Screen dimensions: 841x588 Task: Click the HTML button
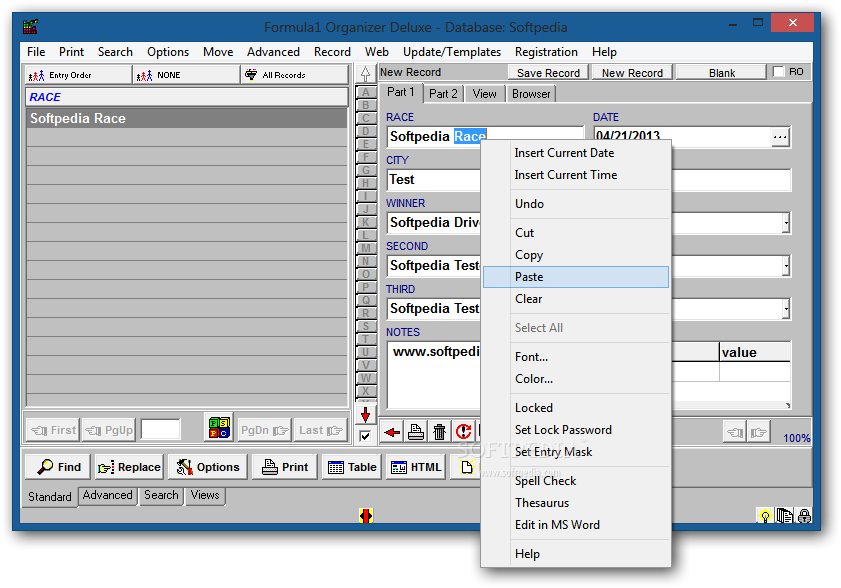pos(416,467)
